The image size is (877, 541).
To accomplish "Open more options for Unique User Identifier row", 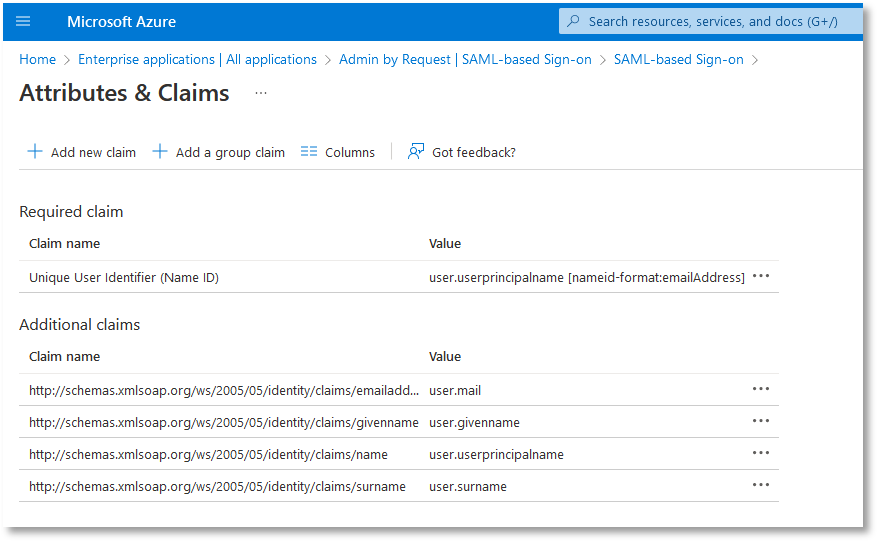I will (761, 276).
